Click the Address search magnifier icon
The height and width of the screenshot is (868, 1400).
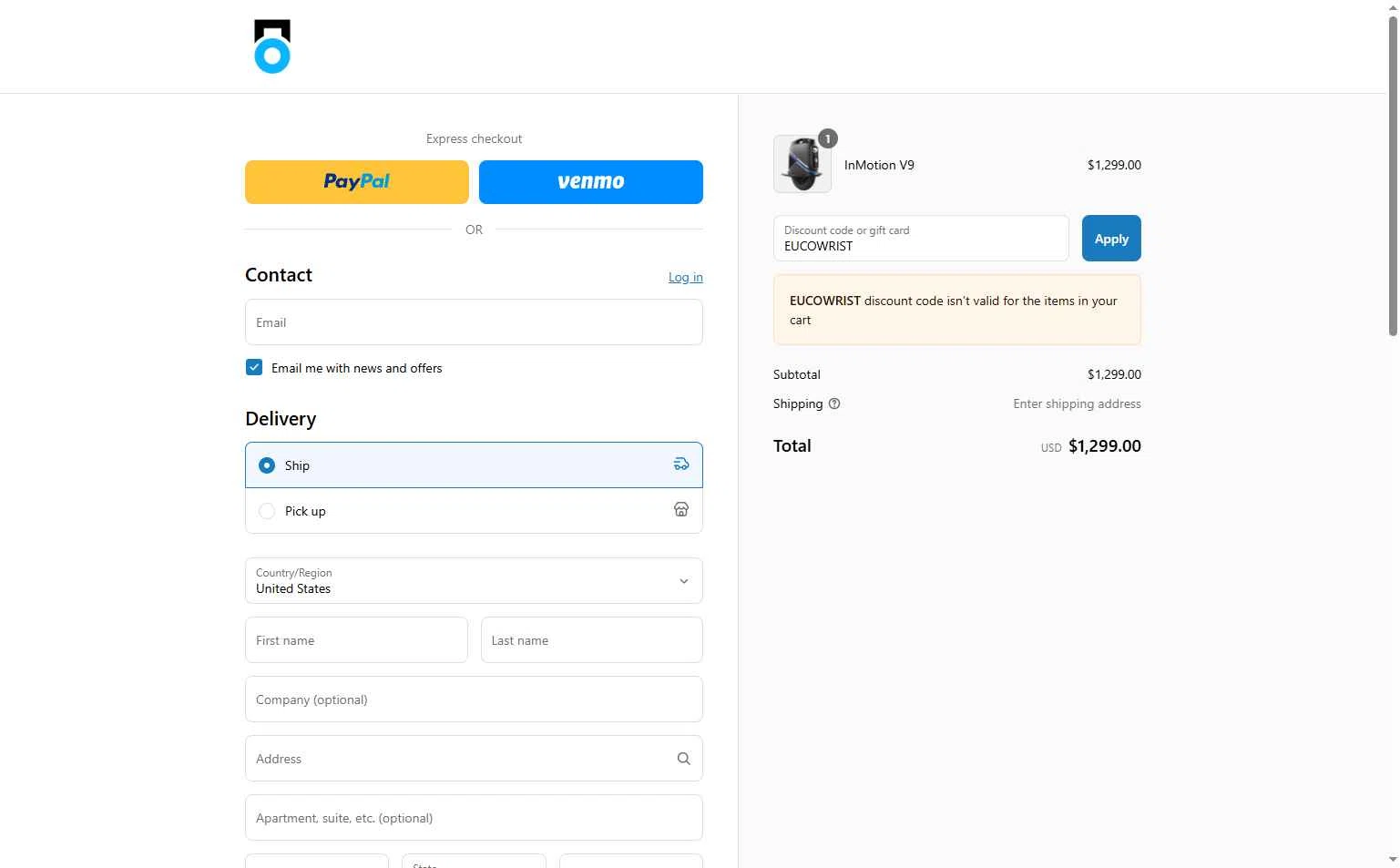pyautogui.click(x=684, y=759)
